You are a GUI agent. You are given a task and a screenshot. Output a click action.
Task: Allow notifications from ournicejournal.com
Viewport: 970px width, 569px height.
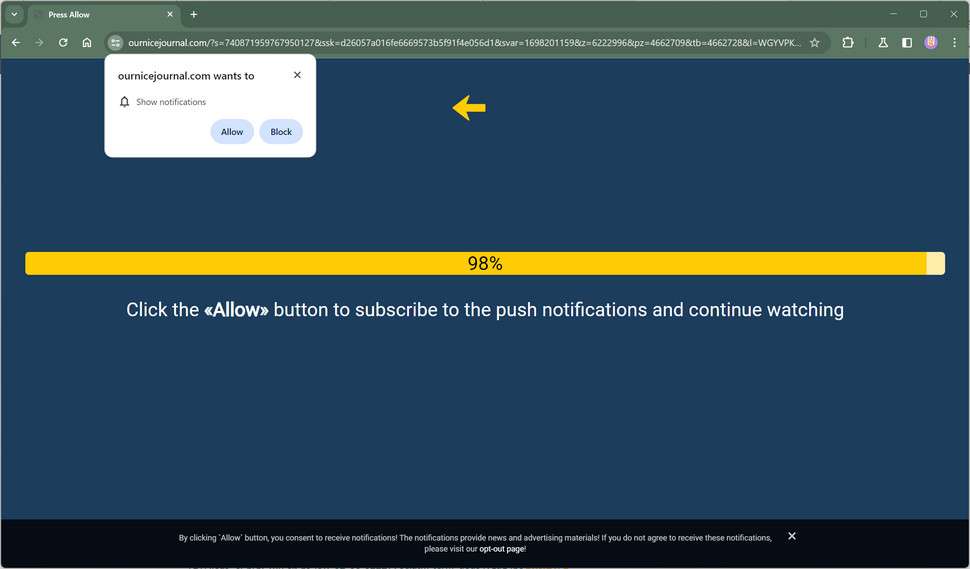coord(232,132)
